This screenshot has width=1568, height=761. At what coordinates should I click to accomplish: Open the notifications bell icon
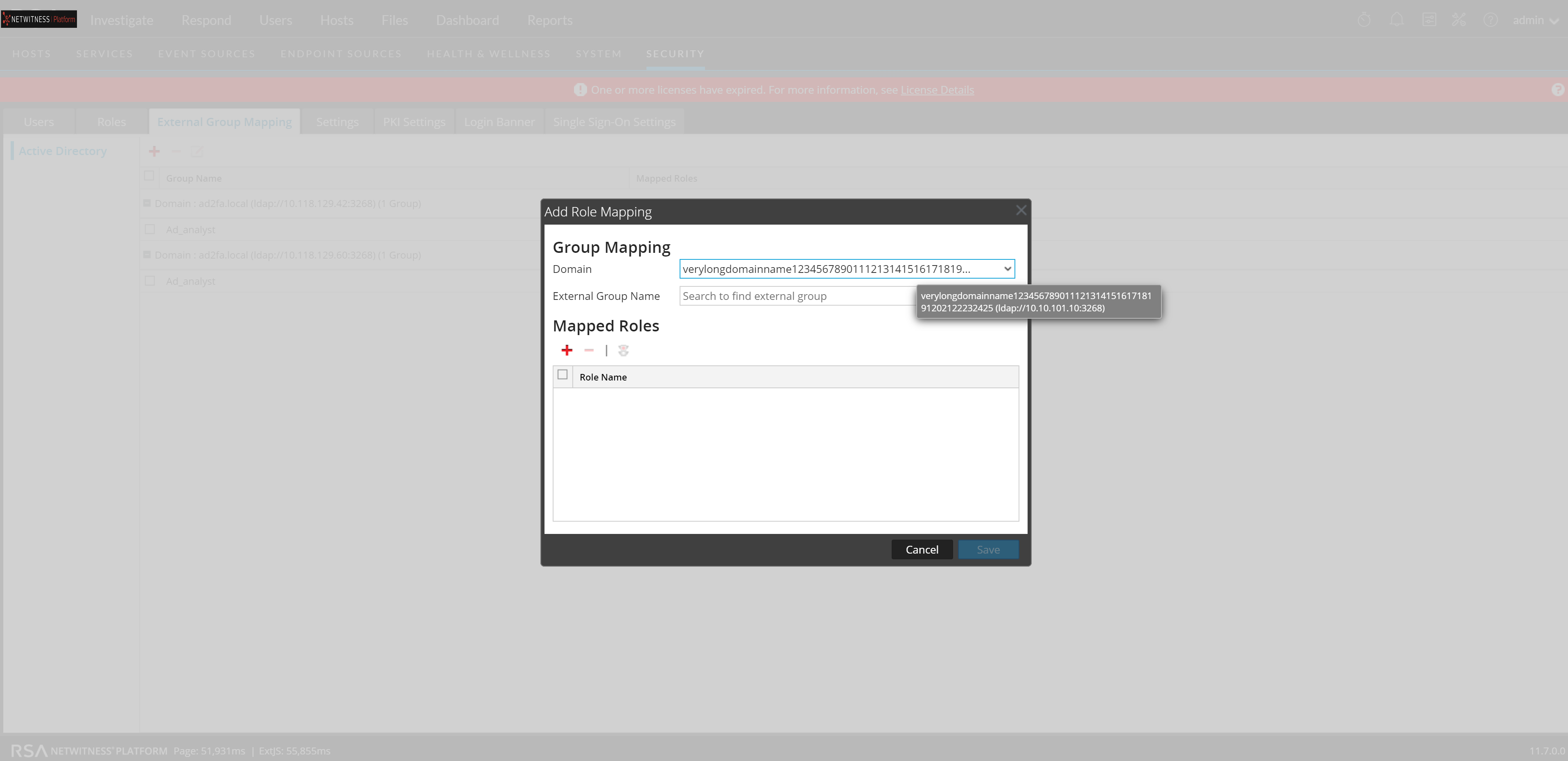tap(1396, 20)
